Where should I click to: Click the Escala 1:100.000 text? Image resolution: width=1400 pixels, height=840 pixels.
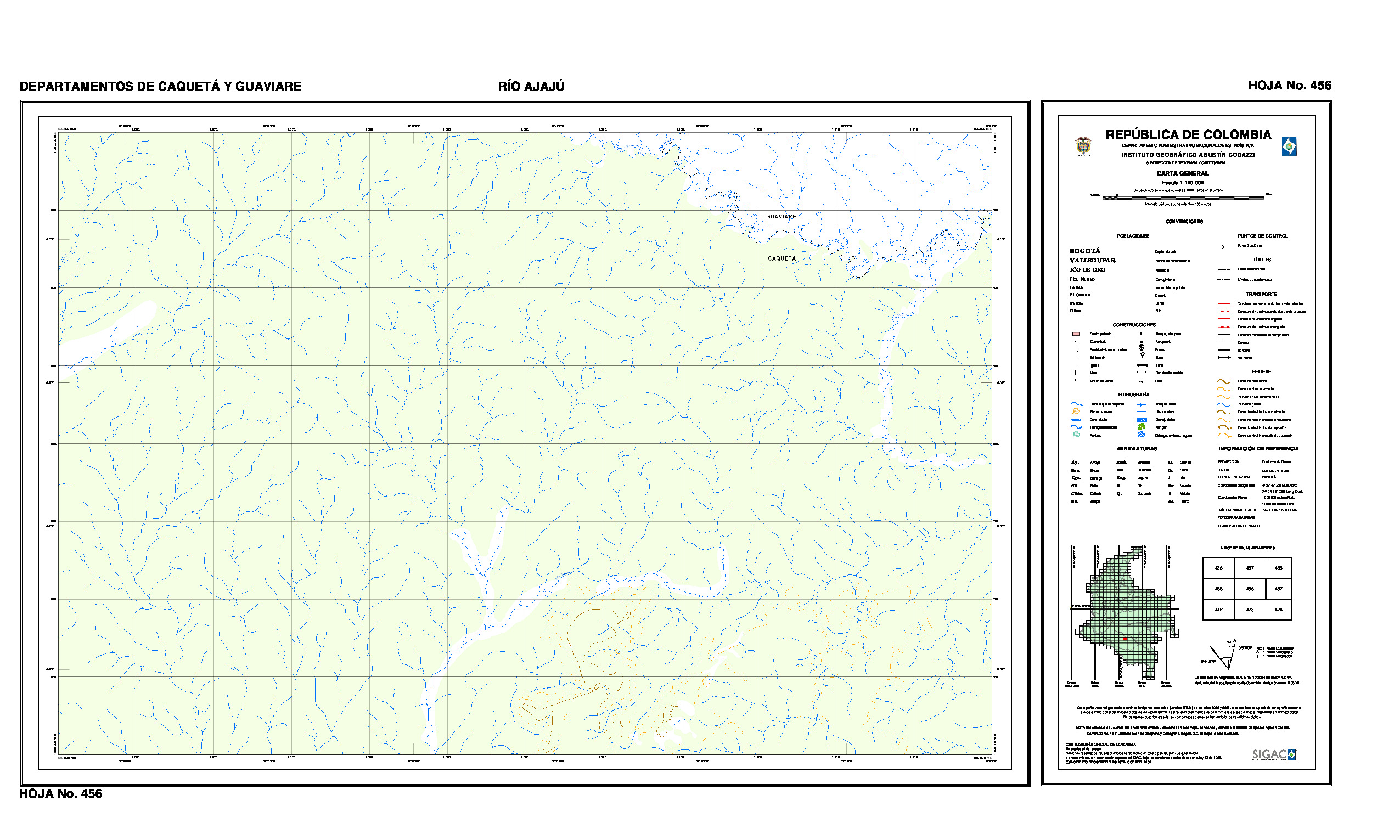pyautogui.click(x=1182, y=183)
